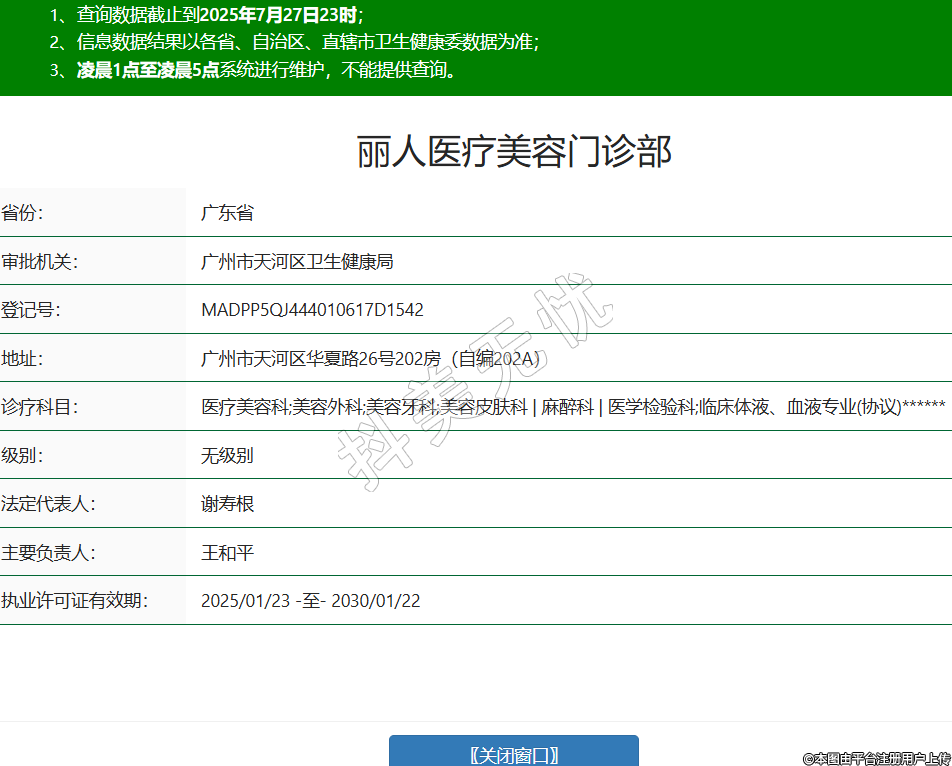The image size is (952, 766).
Task: Select the value 广东省
Action: [x=227, y=213]
